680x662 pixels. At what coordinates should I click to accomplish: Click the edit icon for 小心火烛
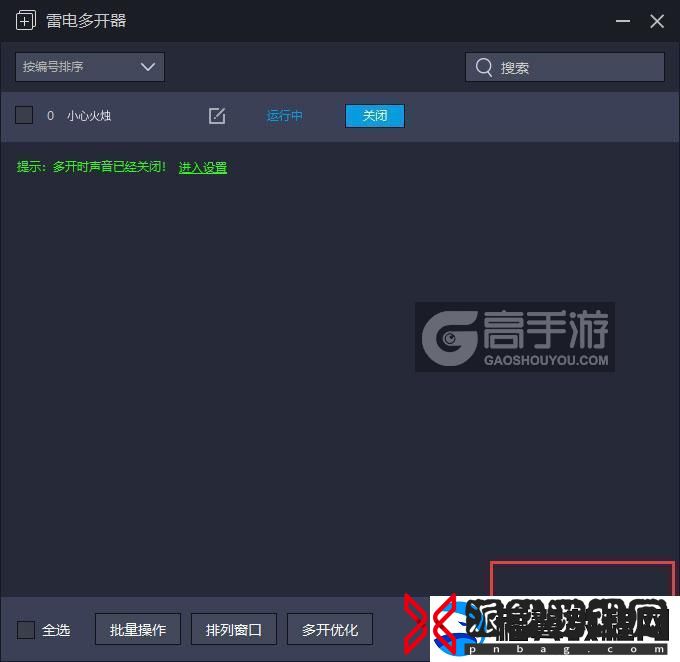coord(217,116)
